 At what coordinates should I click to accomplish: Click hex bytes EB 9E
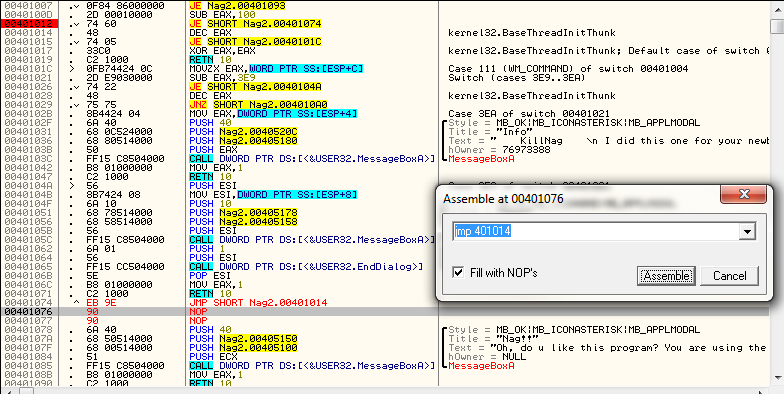point(102,302)
